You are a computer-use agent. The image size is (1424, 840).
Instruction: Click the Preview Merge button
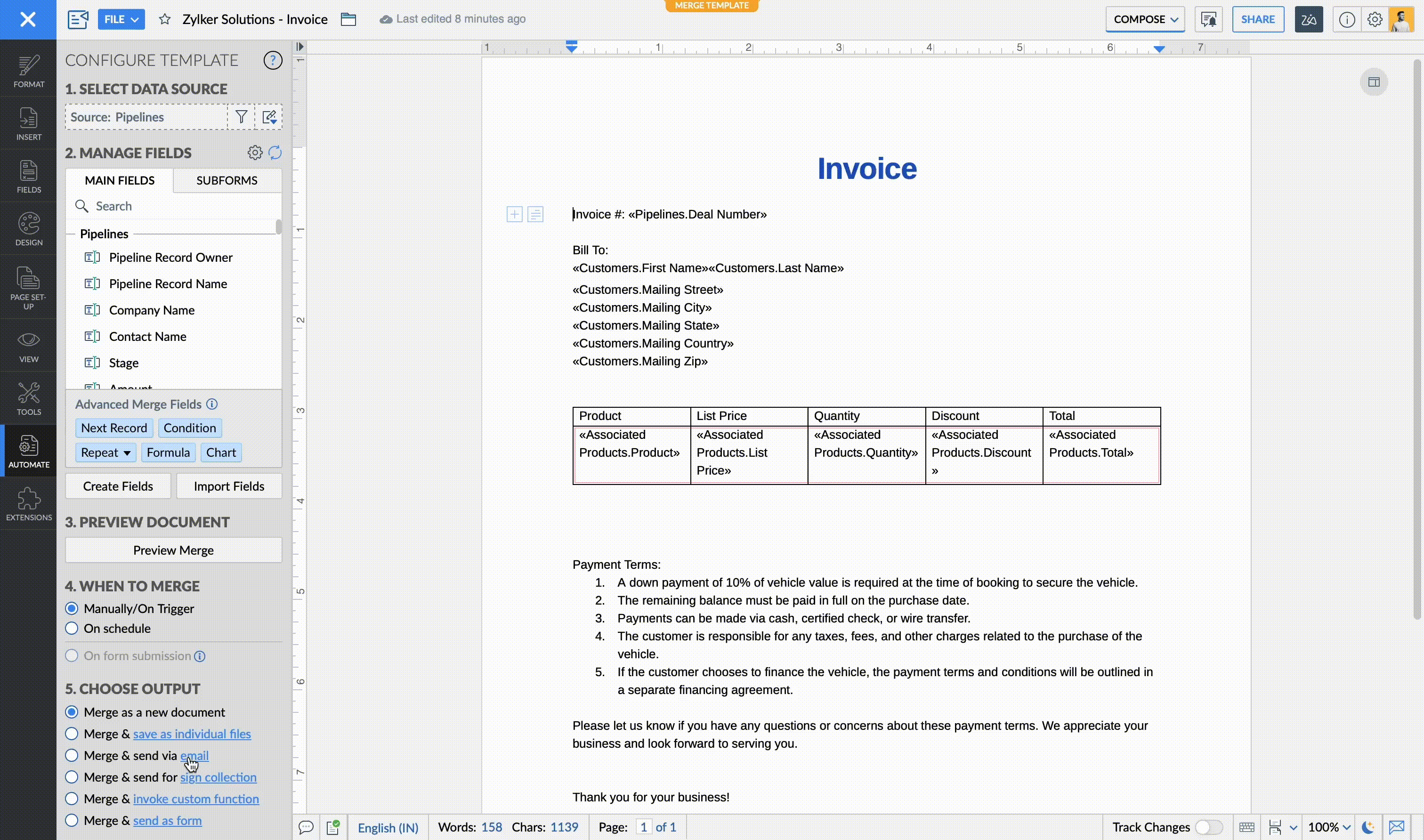(173, 550)
